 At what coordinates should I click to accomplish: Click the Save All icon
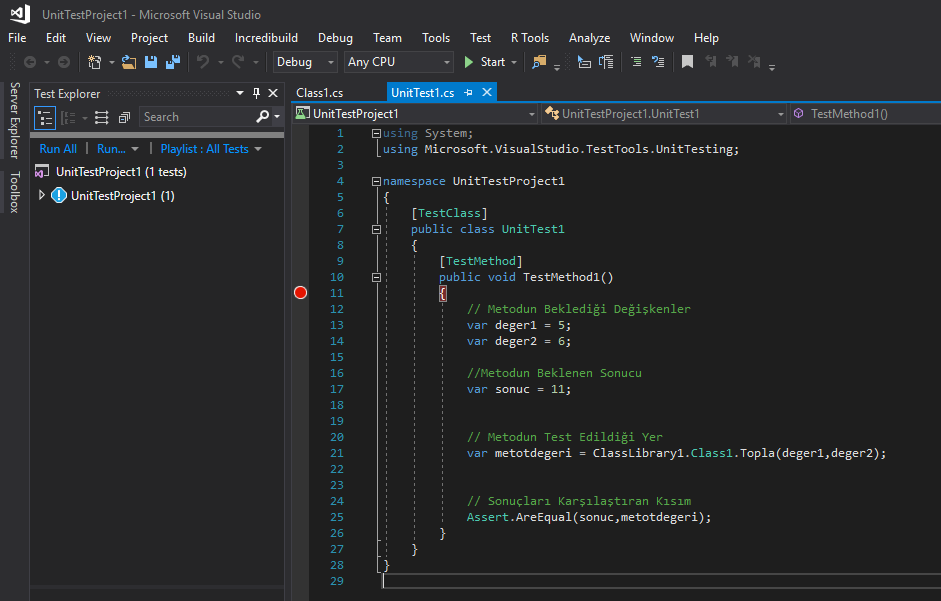pos(173,62)
